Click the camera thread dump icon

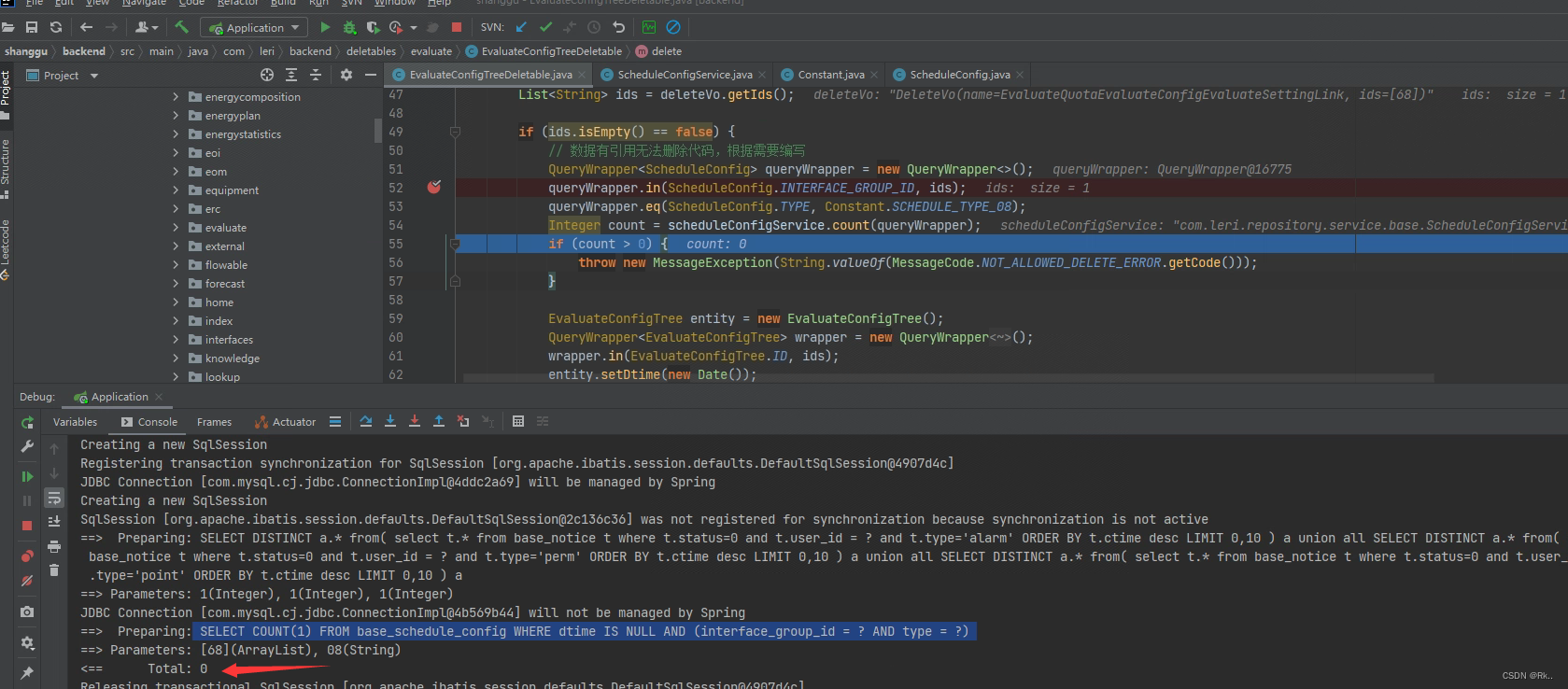pos(27,612)
